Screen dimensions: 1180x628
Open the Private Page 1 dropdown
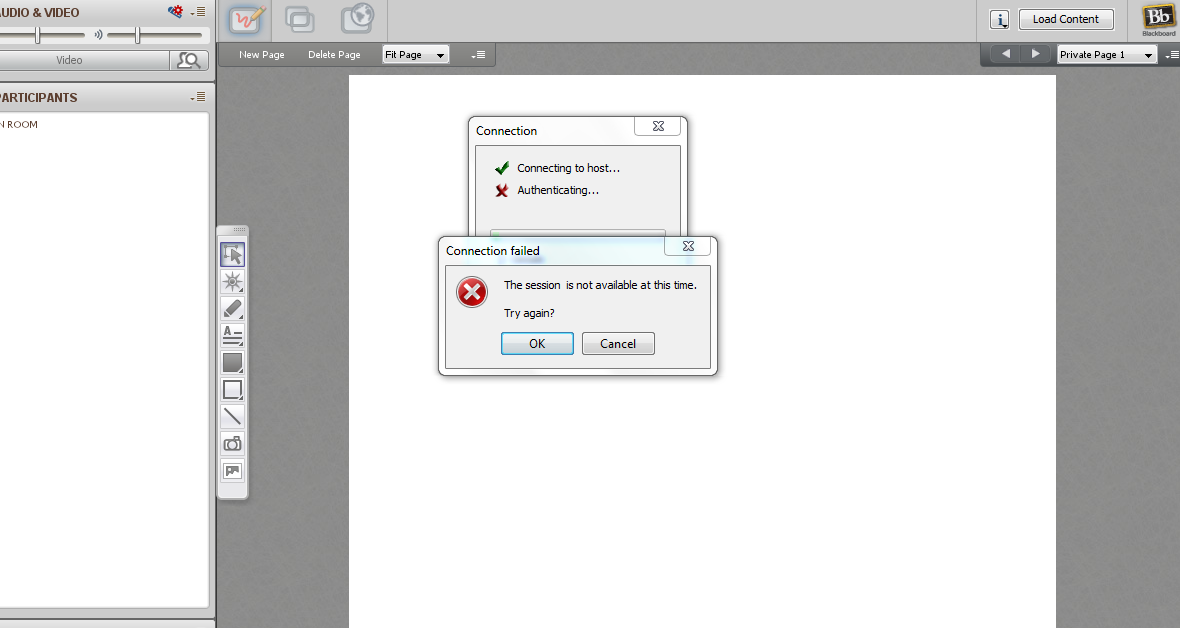[x=1106, y=54]
